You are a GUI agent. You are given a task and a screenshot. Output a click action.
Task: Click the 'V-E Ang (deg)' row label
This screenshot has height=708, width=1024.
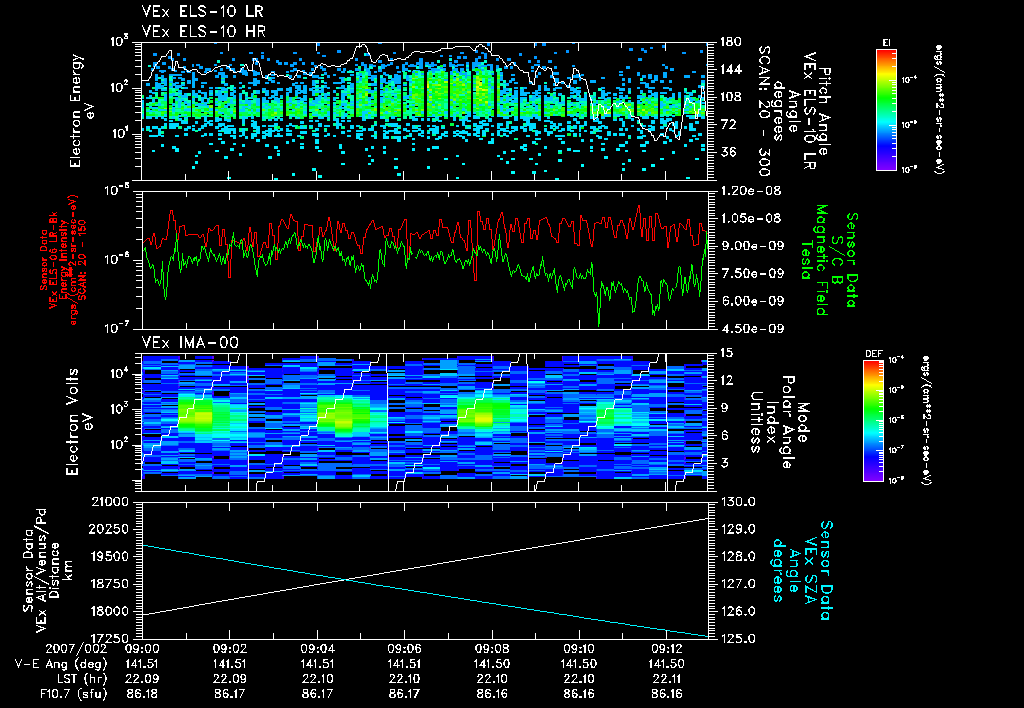pos(61,664)
